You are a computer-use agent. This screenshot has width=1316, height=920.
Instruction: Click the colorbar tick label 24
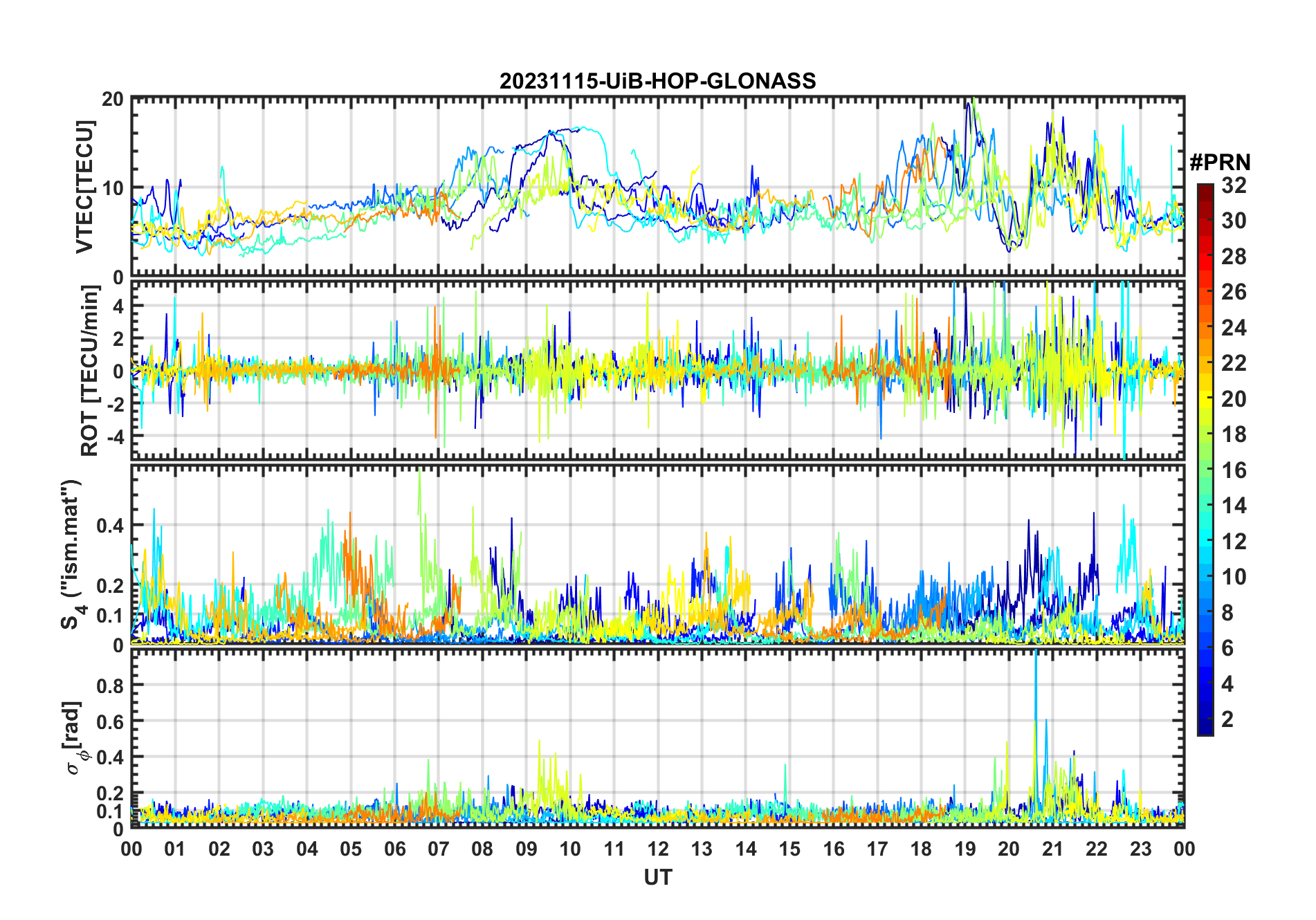(1234, 328)
